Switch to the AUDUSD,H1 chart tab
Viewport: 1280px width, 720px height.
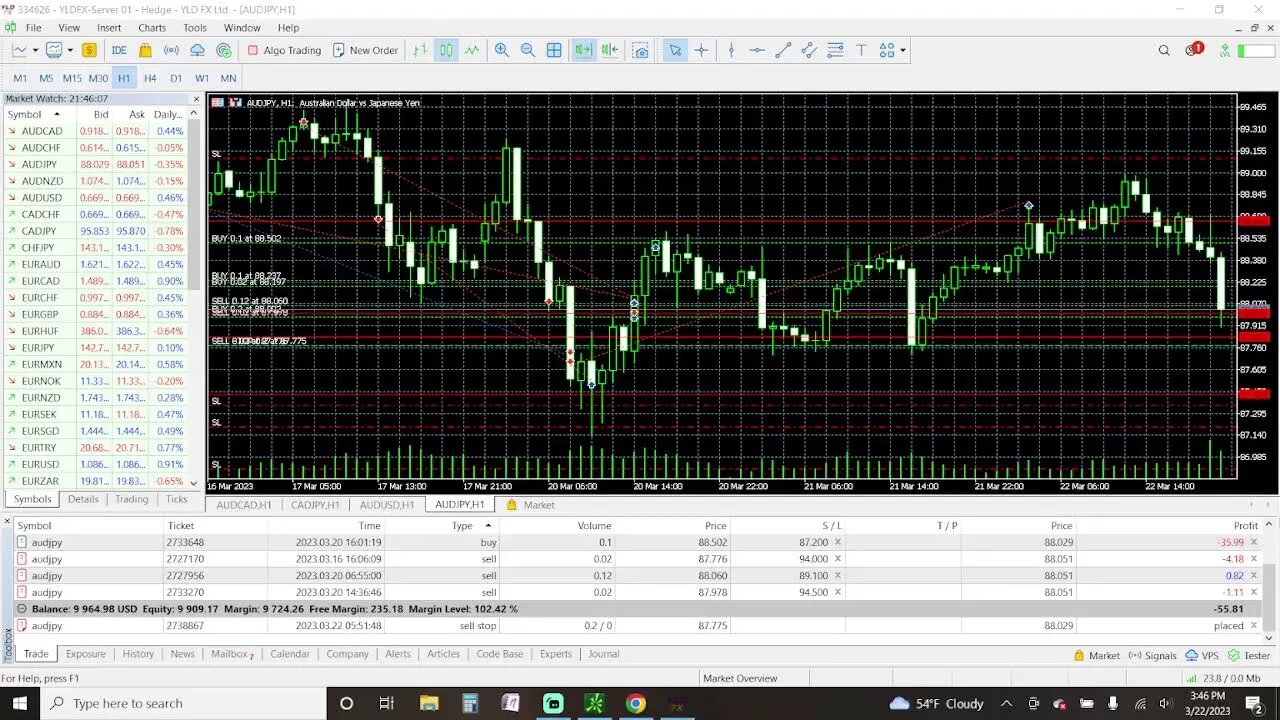[x=386, y=505]
